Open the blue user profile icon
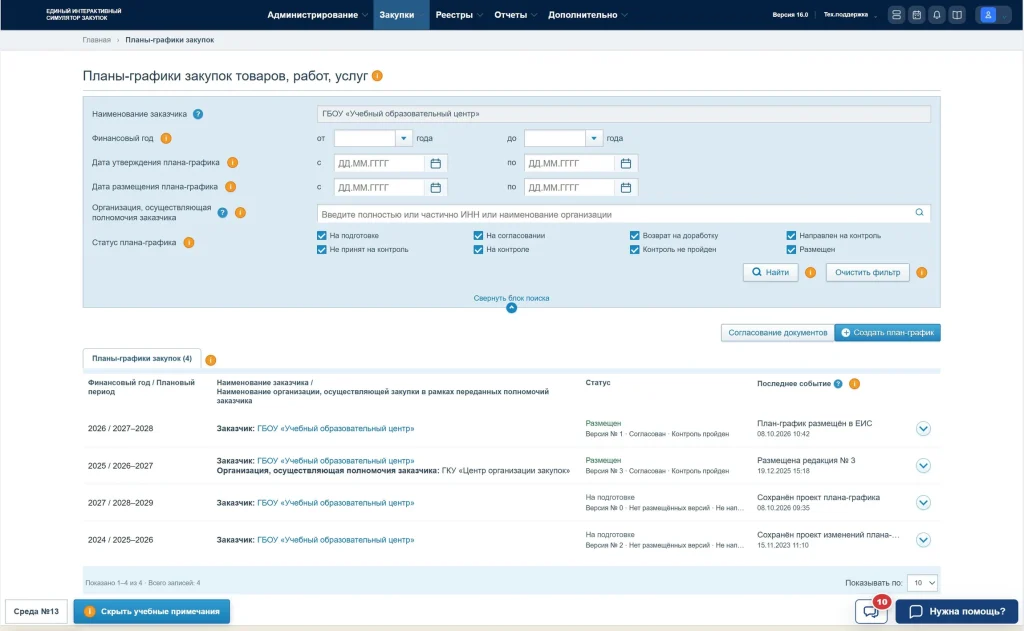 pos(988,15)
